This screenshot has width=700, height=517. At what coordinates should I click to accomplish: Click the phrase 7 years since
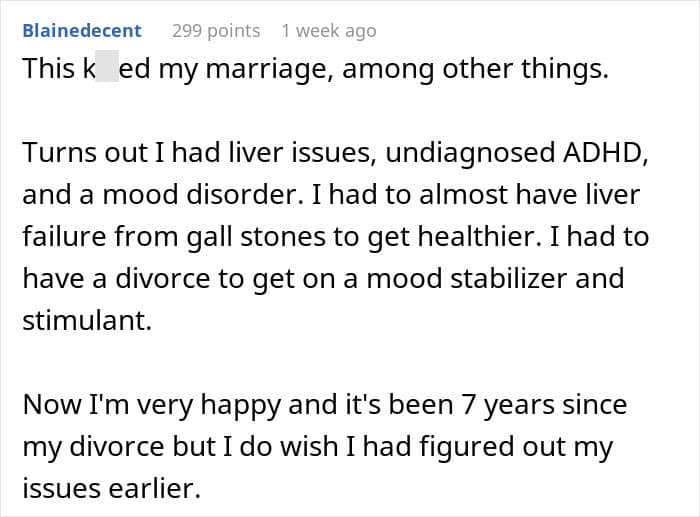pos(544,405)
